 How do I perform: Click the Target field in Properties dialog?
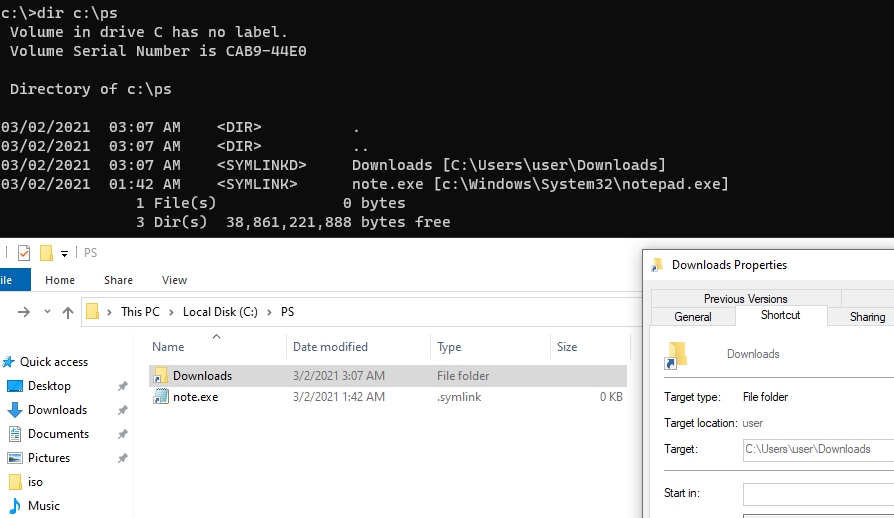(x=818, y=449)
